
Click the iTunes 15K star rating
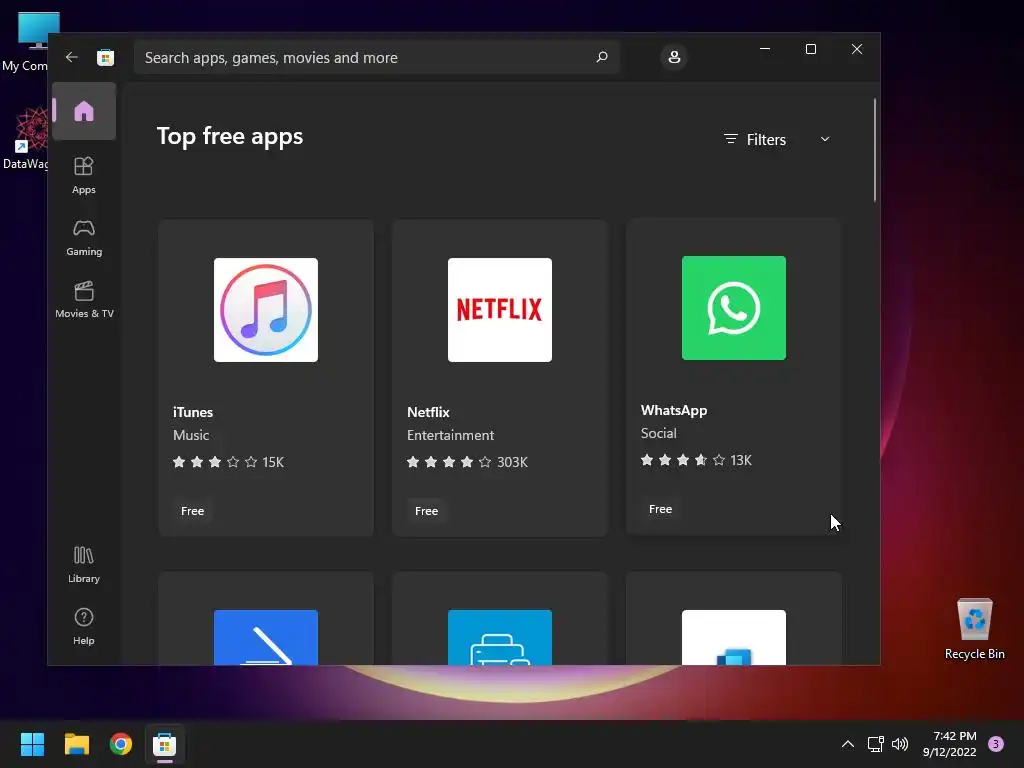pyautogui.click(x=228, y=462)
